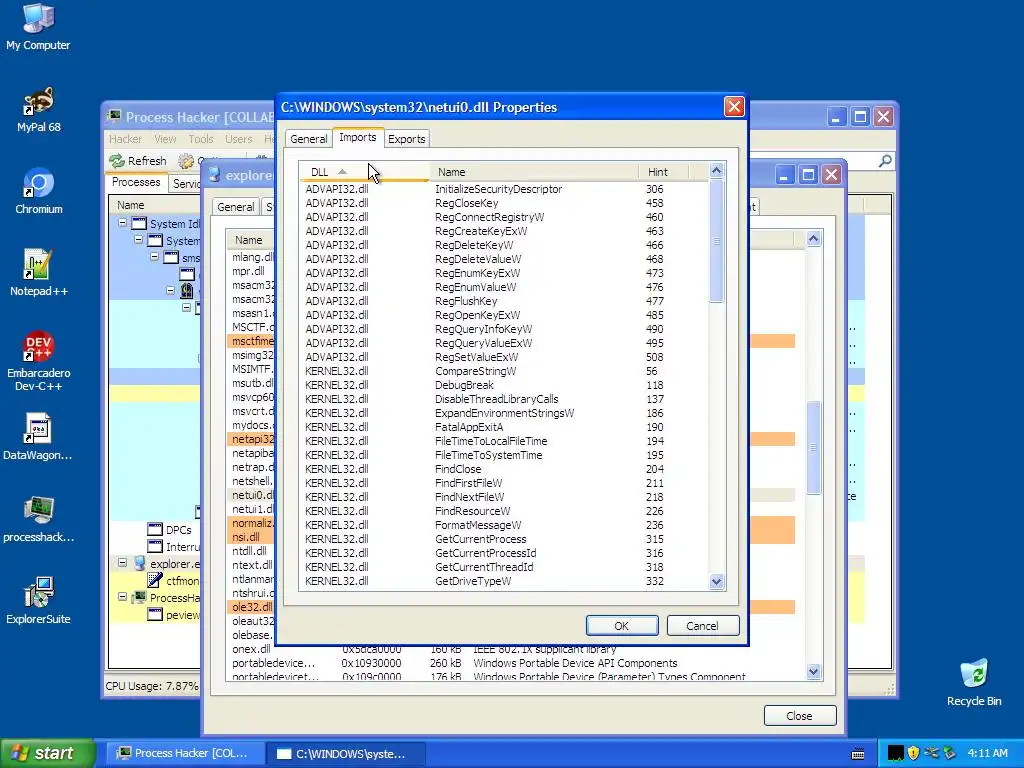
Task: Click yellow security shield tray icon
Action: coord(914,753)
